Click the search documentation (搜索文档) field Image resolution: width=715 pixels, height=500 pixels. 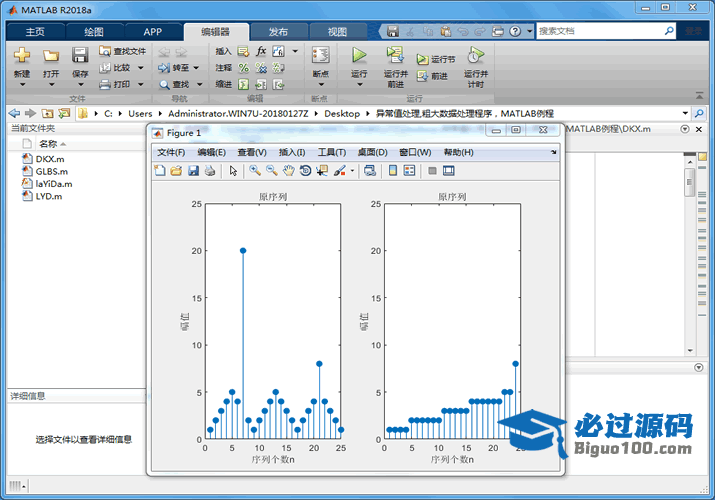600,31
